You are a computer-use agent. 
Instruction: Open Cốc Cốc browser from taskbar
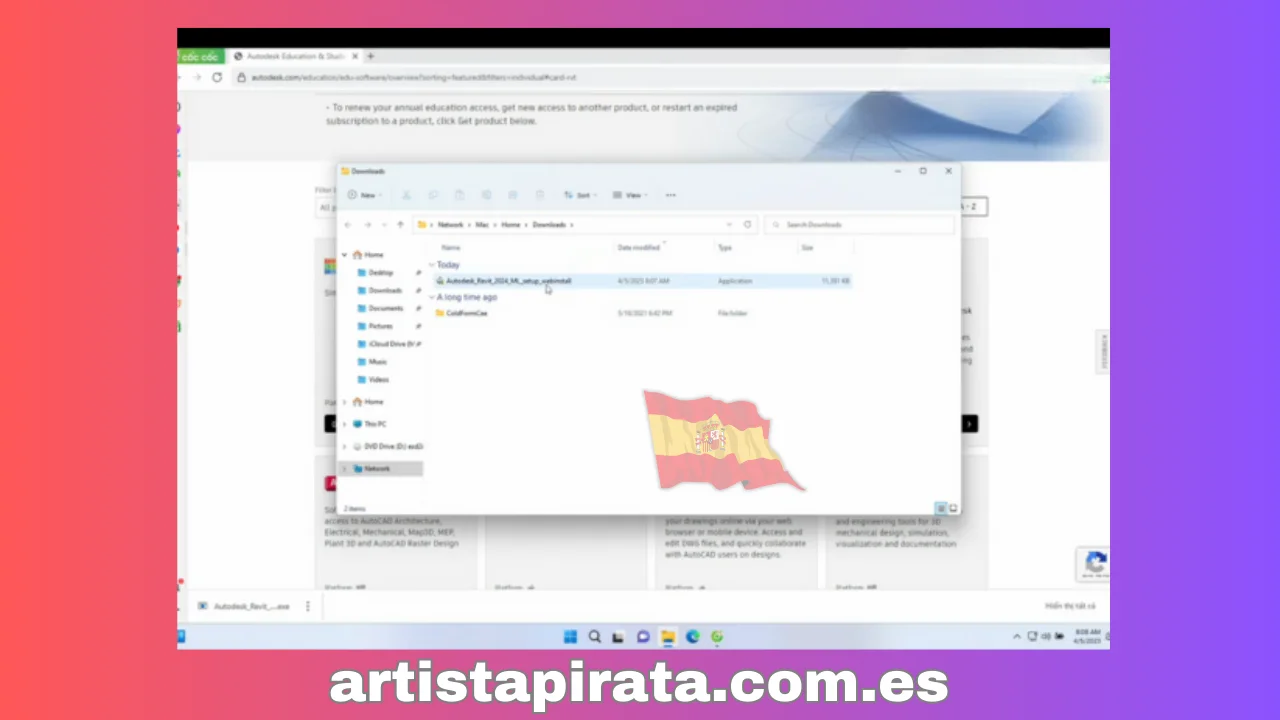click(x=717, y=636)
